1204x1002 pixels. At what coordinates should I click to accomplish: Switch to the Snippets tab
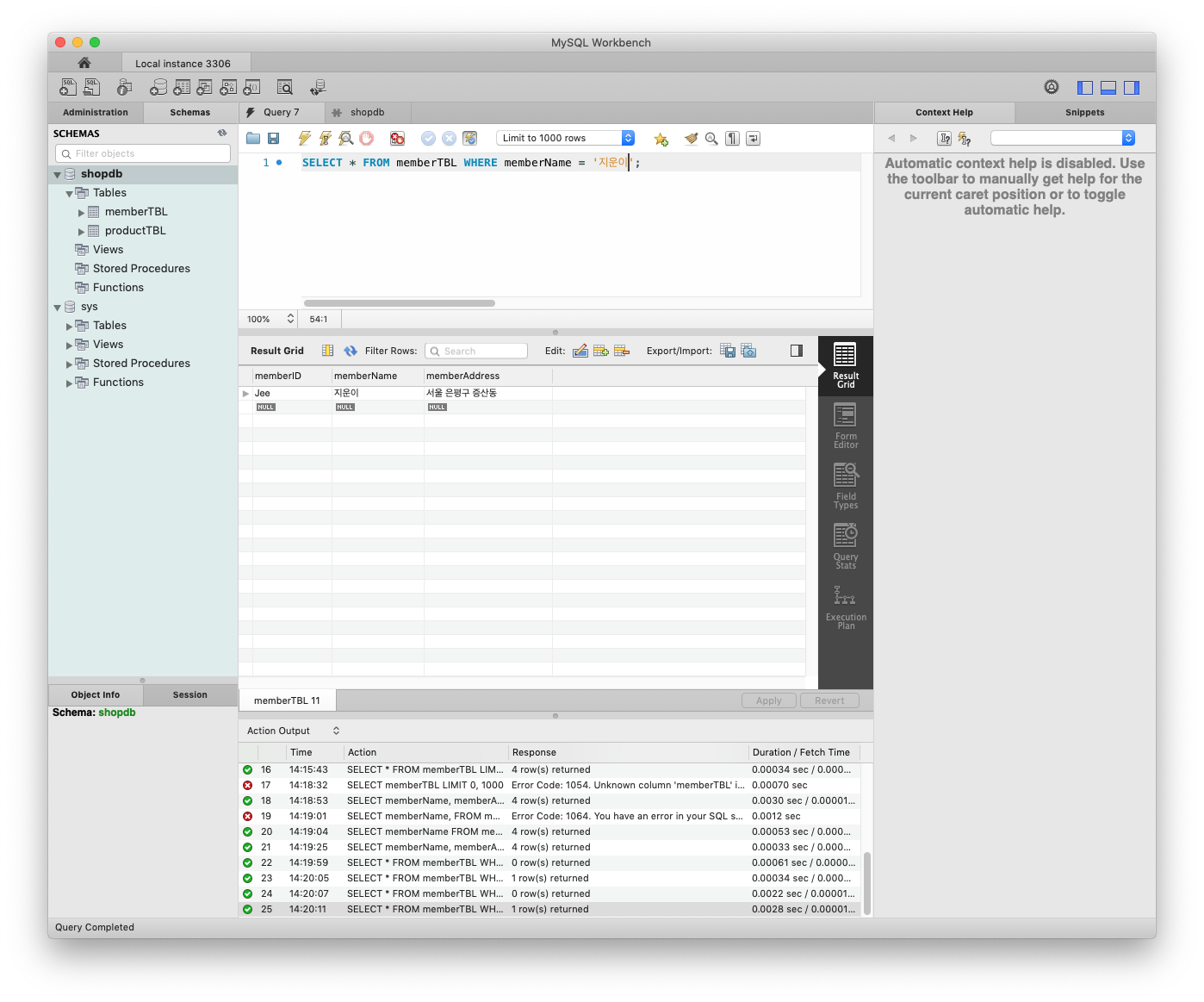(1085, 112)
